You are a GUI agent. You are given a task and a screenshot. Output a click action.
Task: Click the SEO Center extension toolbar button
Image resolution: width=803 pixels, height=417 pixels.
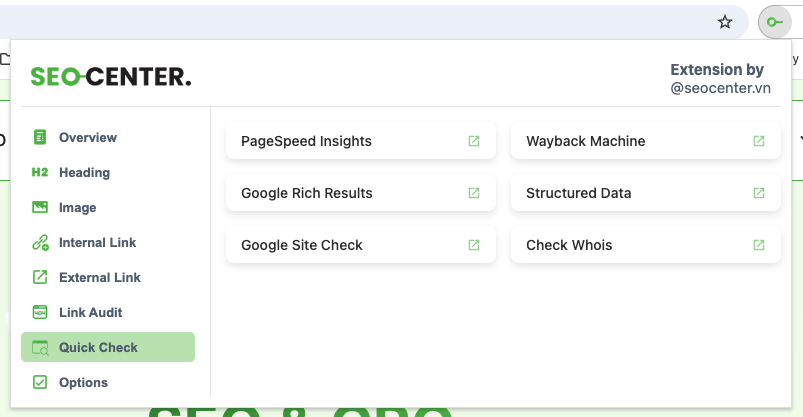[775, 21]
